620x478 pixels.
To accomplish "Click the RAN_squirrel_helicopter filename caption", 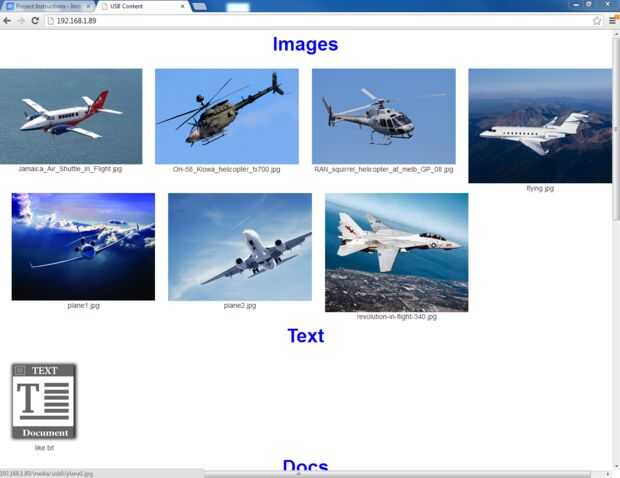I will [384, 169].
